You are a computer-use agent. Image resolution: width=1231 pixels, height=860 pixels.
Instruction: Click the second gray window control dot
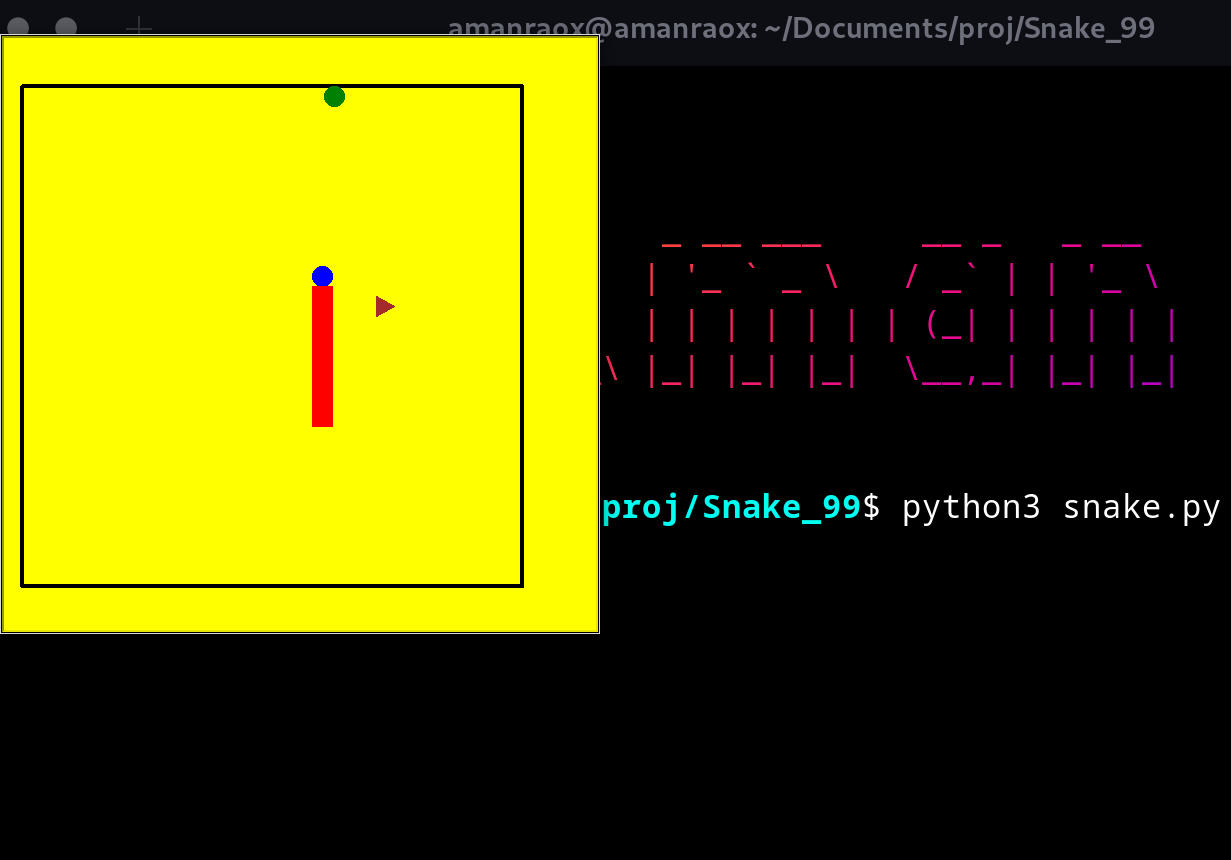click(66, 28)
